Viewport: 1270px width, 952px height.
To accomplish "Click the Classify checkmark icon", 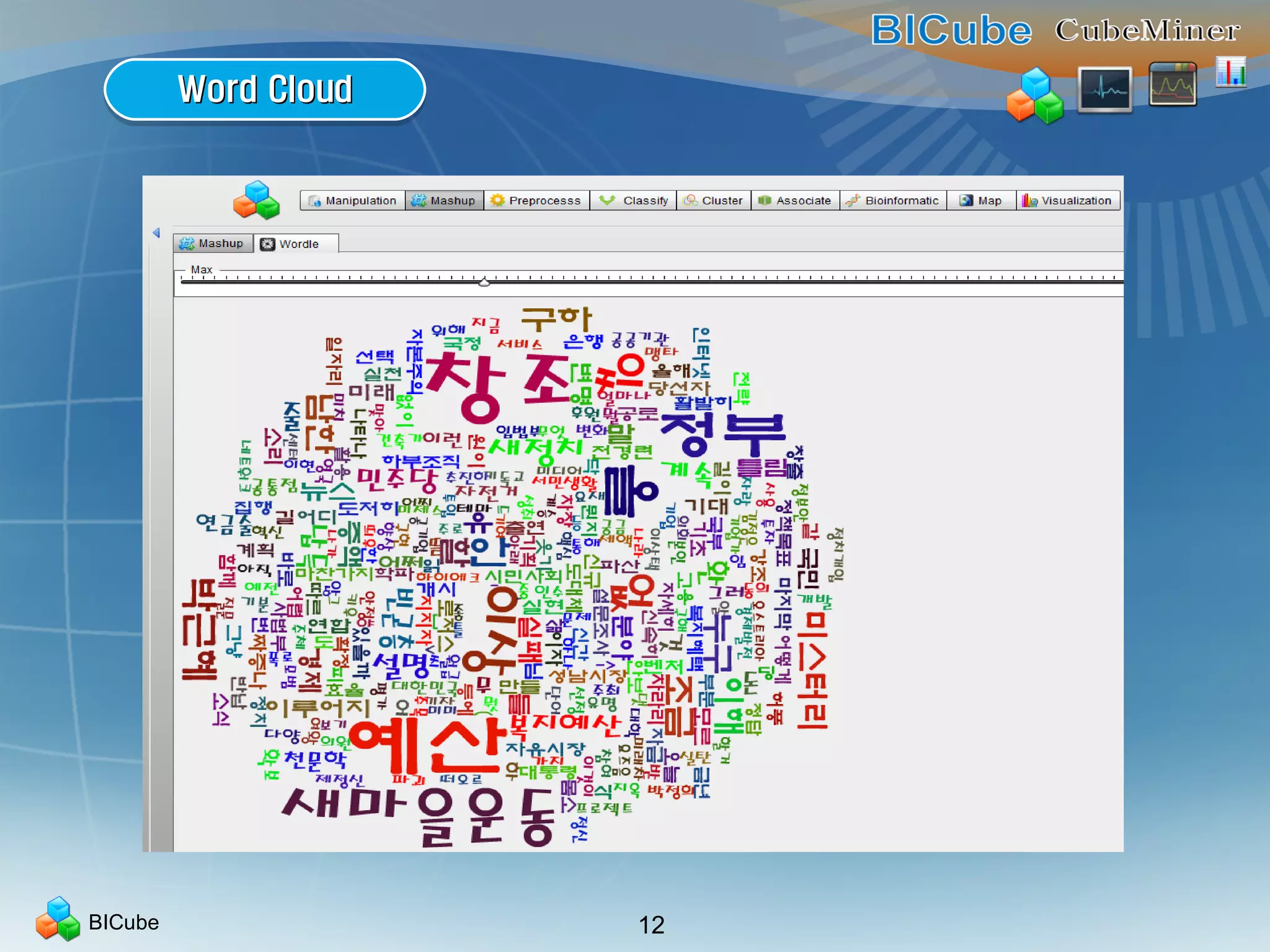I will tap(607, 200).
